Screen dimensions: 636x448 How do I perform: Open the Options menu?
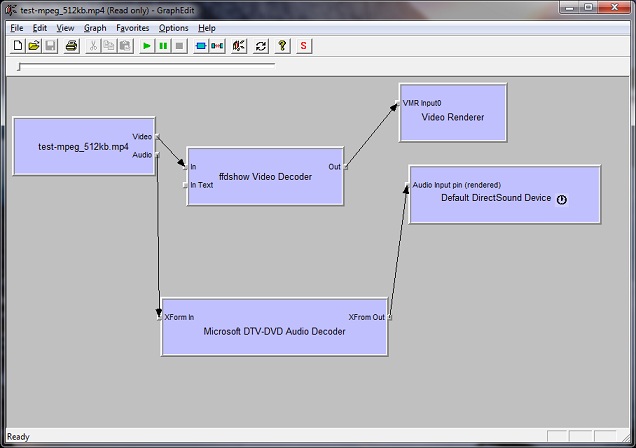pyautogui.click(x=174, y=28)
